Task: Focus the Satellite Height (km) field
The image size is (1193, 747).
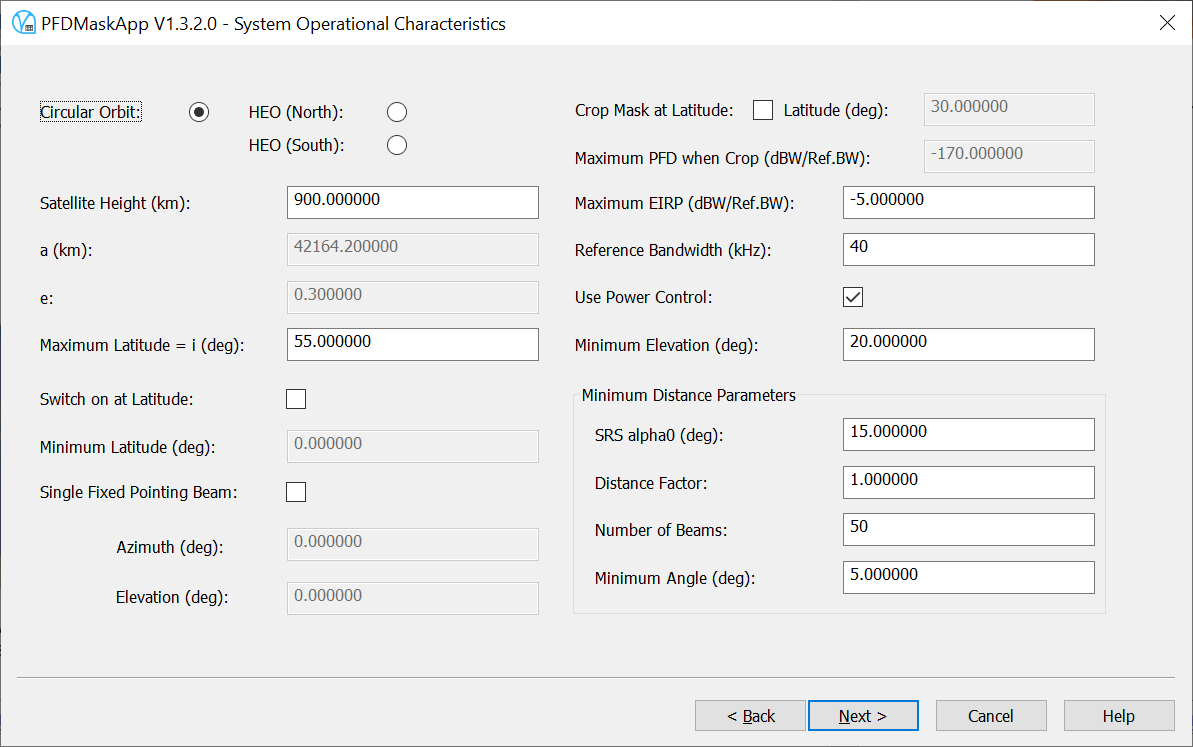Action: pos(412,202)
